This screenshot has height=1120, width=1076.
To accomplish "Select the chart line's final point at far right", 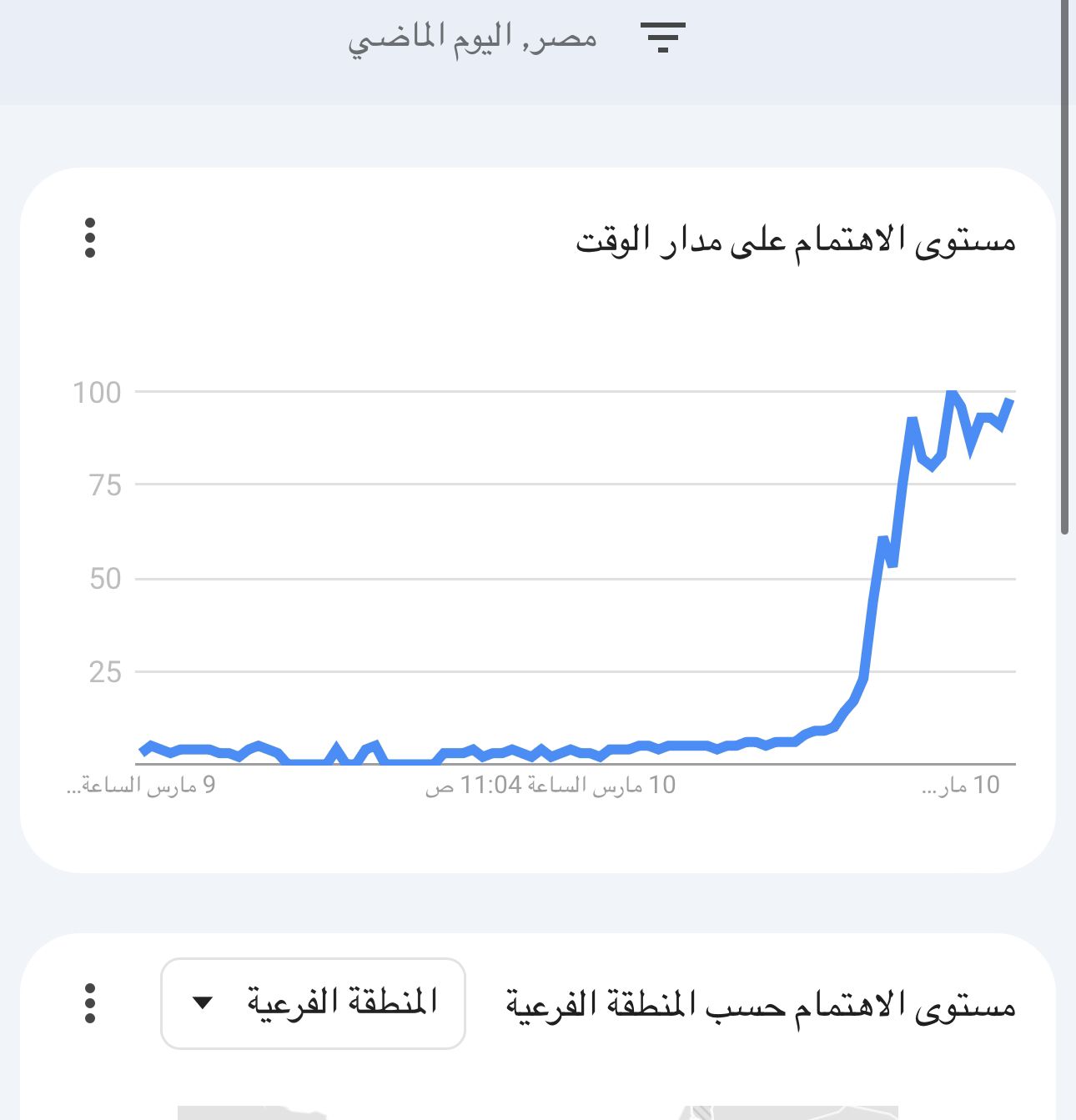I will (x=1010, y=401).
